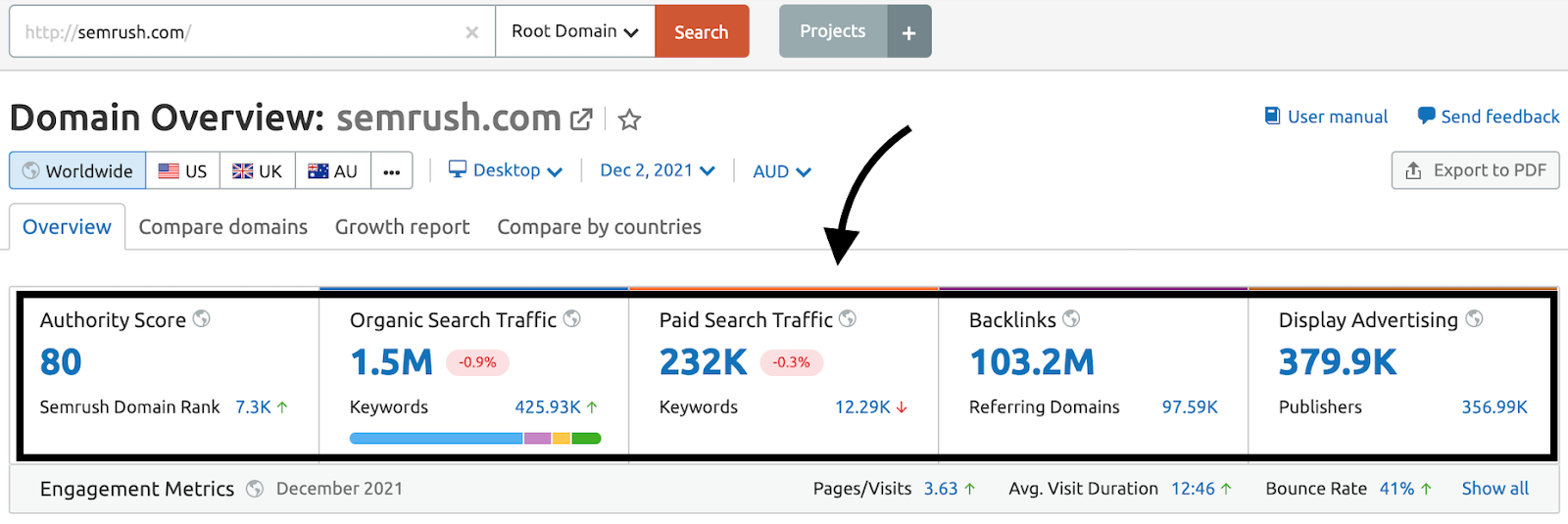This screenshot has height=524, width=1568.
Task: Click the US flag icon
Action: point(169,170)
